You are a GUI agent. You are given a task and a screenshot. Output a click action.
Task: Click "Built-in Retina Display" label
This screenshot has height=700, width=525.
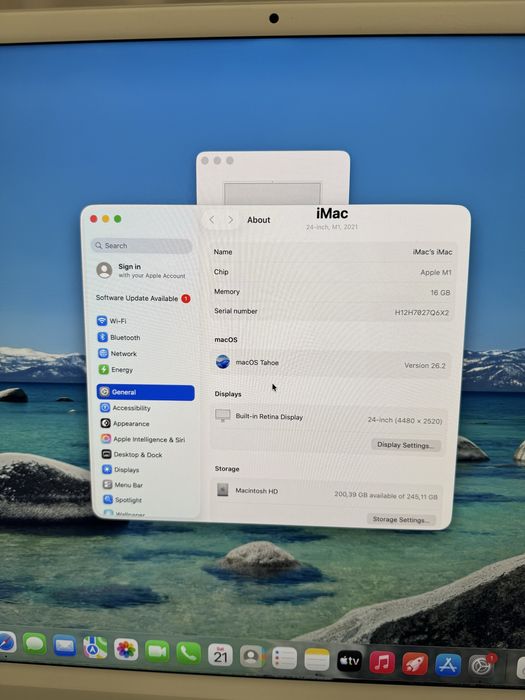click(269, 417)
